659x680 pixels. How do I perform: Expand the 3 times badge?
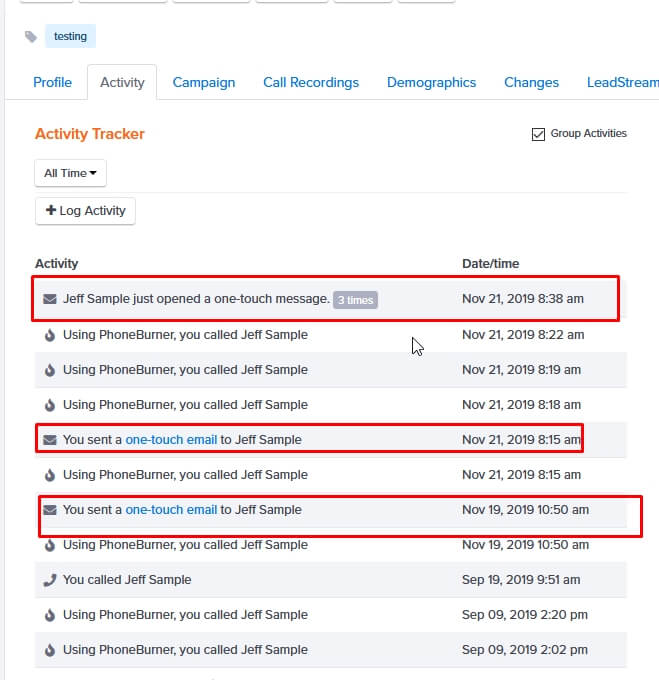[x=355, y=300]
